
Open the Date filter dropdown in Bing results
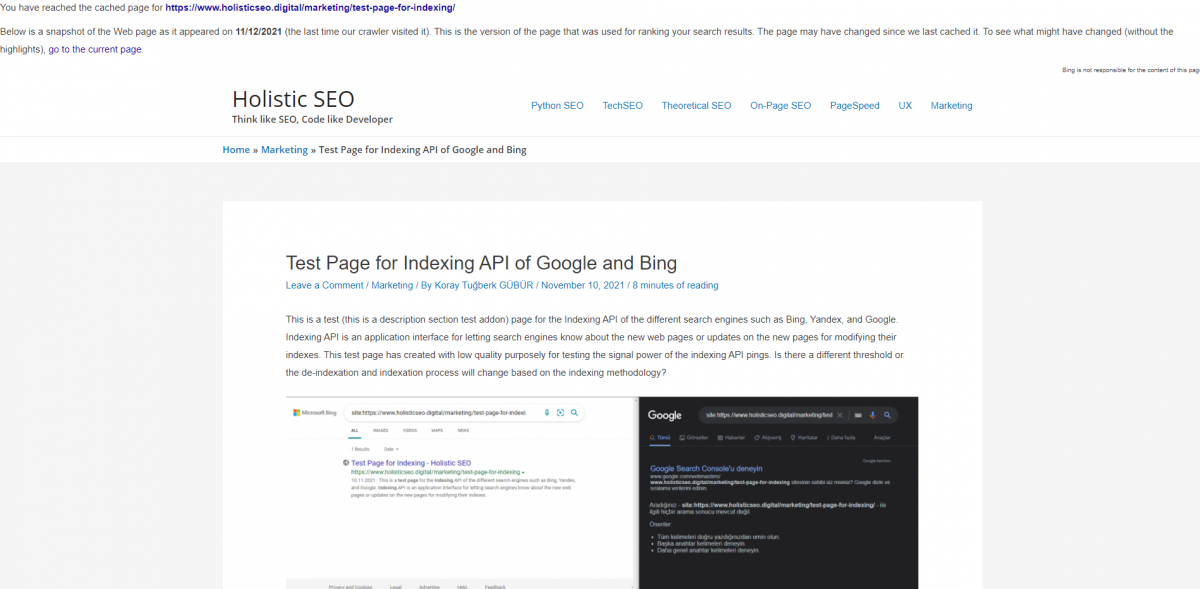[391, 449]
